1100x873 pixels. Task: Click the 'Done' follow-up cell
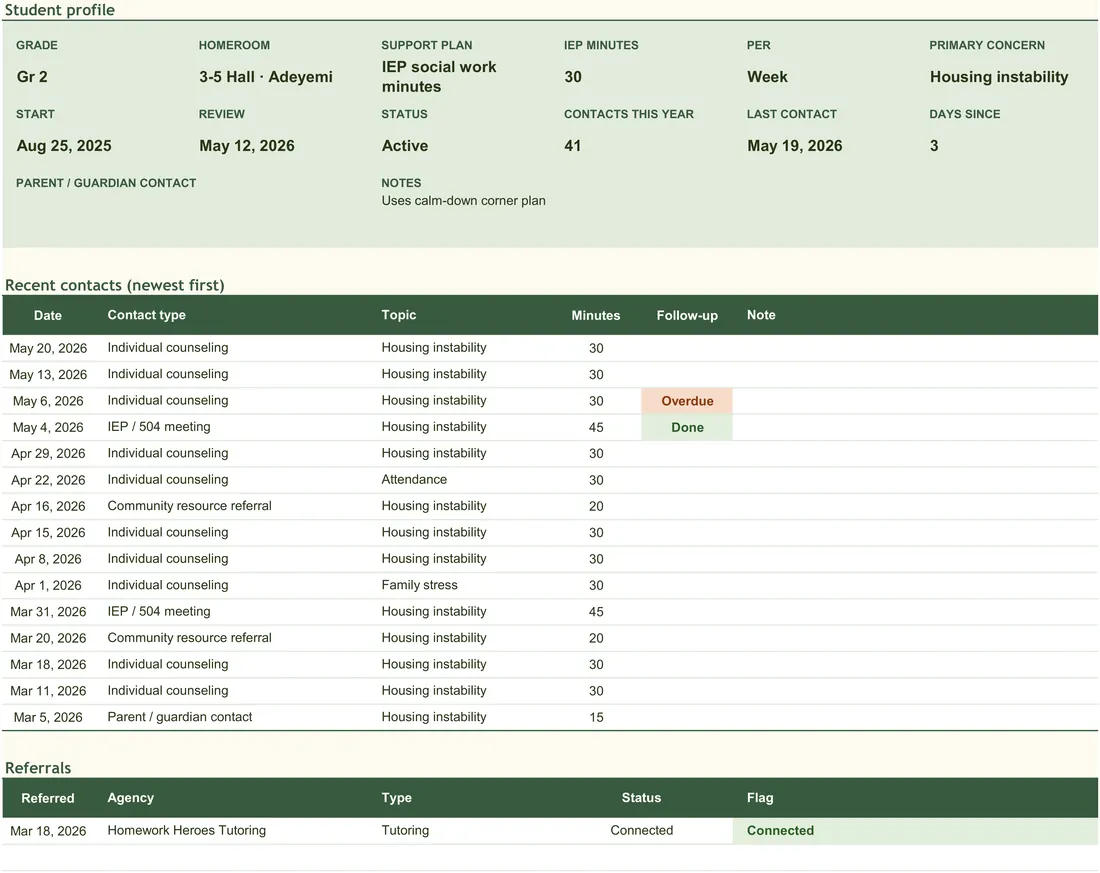[x=687, y=427]
